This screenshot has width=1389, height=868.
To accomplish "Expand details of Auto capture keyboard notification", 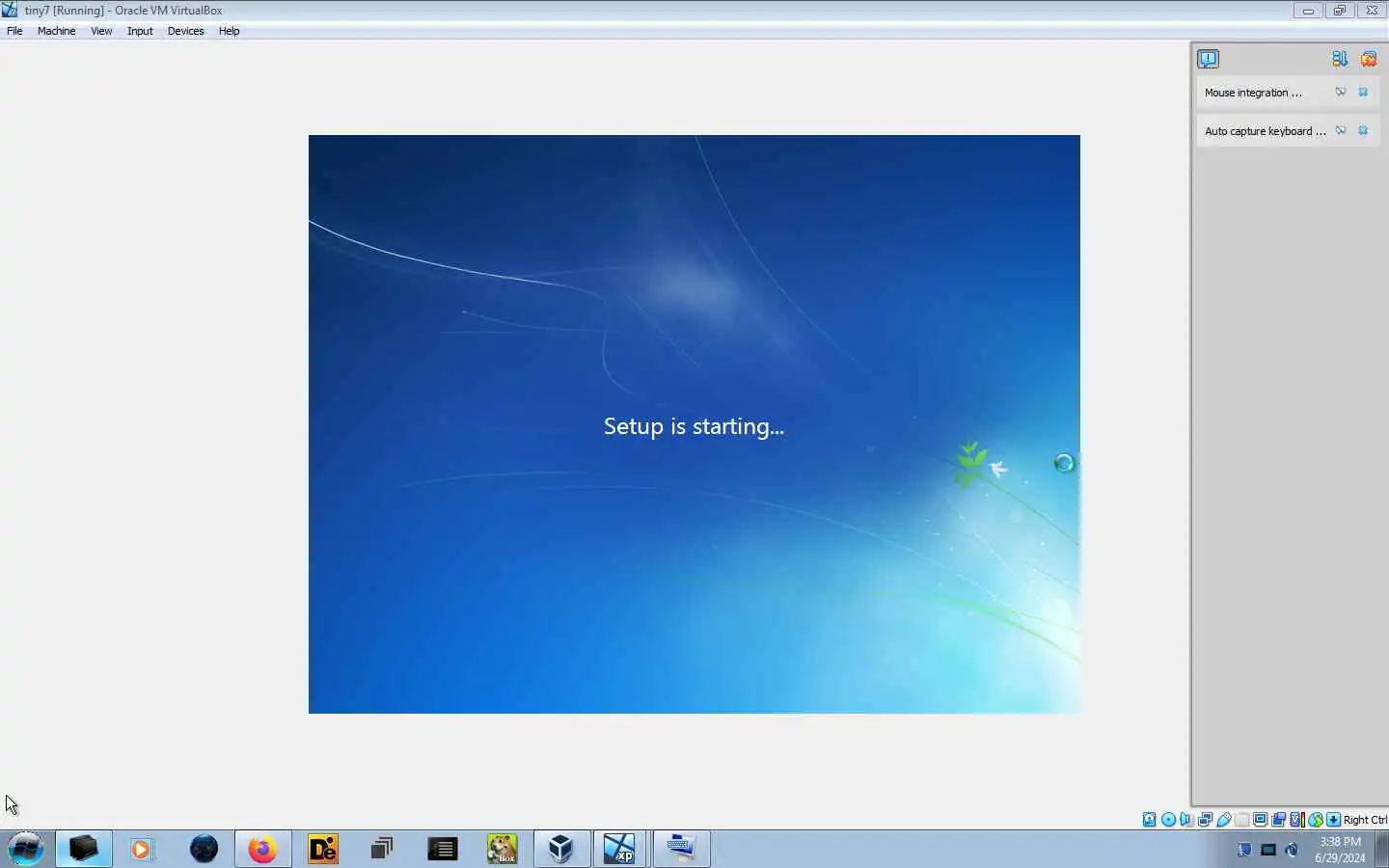I will pyautogui.click(x=1341, y=130).
